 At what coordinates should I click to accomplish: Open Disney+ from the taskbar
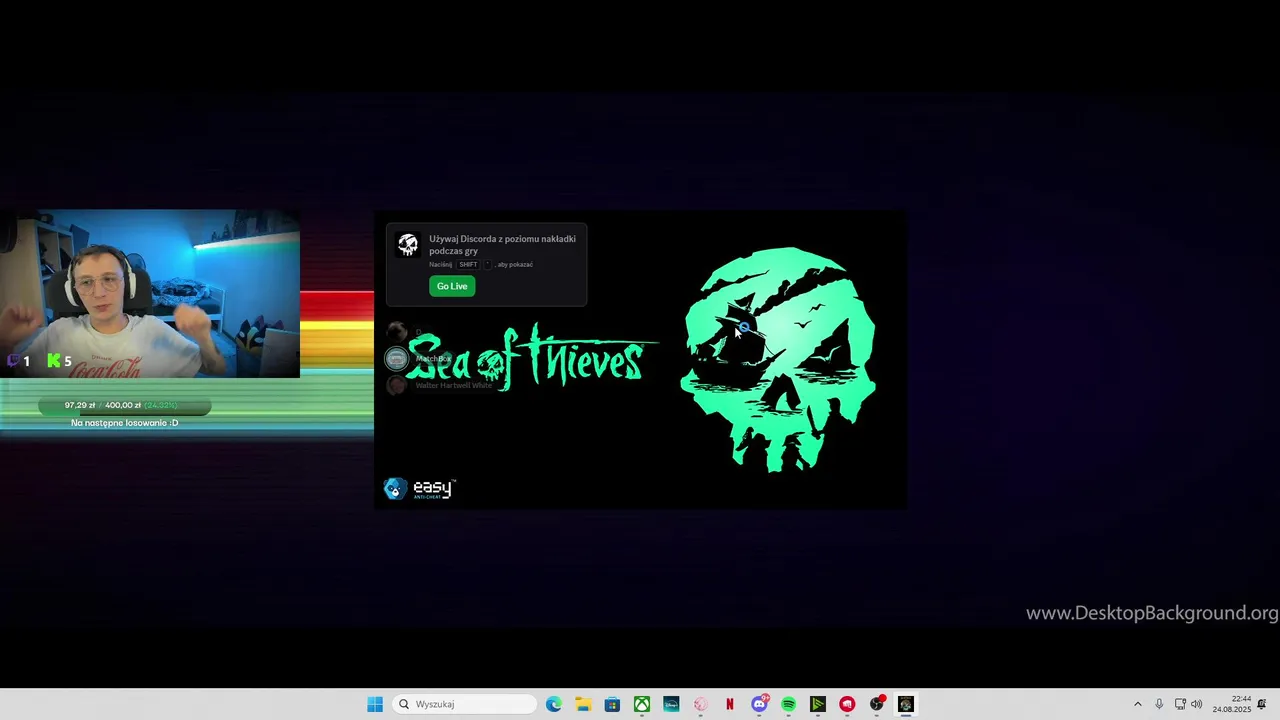pos(671,704)
